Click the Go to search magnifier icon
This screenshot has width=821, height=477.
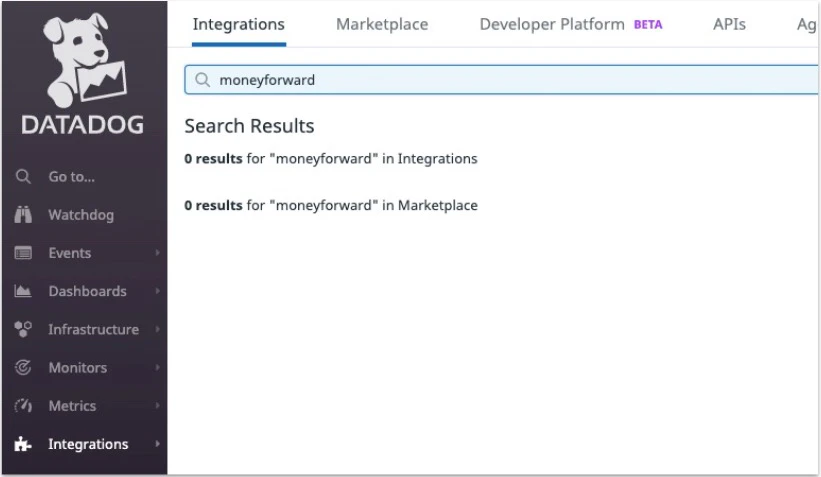23,176
